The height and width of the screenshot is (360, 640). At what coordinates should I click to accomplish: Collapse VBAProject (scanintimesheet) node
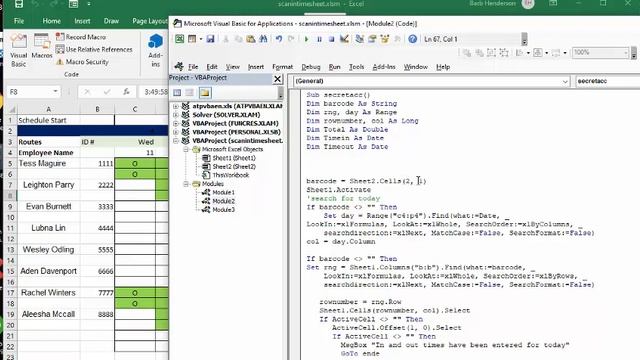coord(176,141)
